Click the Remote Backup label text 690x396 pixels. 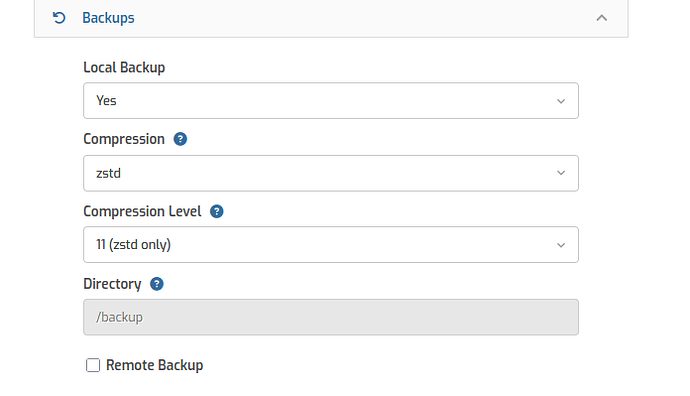click(154, 365)
